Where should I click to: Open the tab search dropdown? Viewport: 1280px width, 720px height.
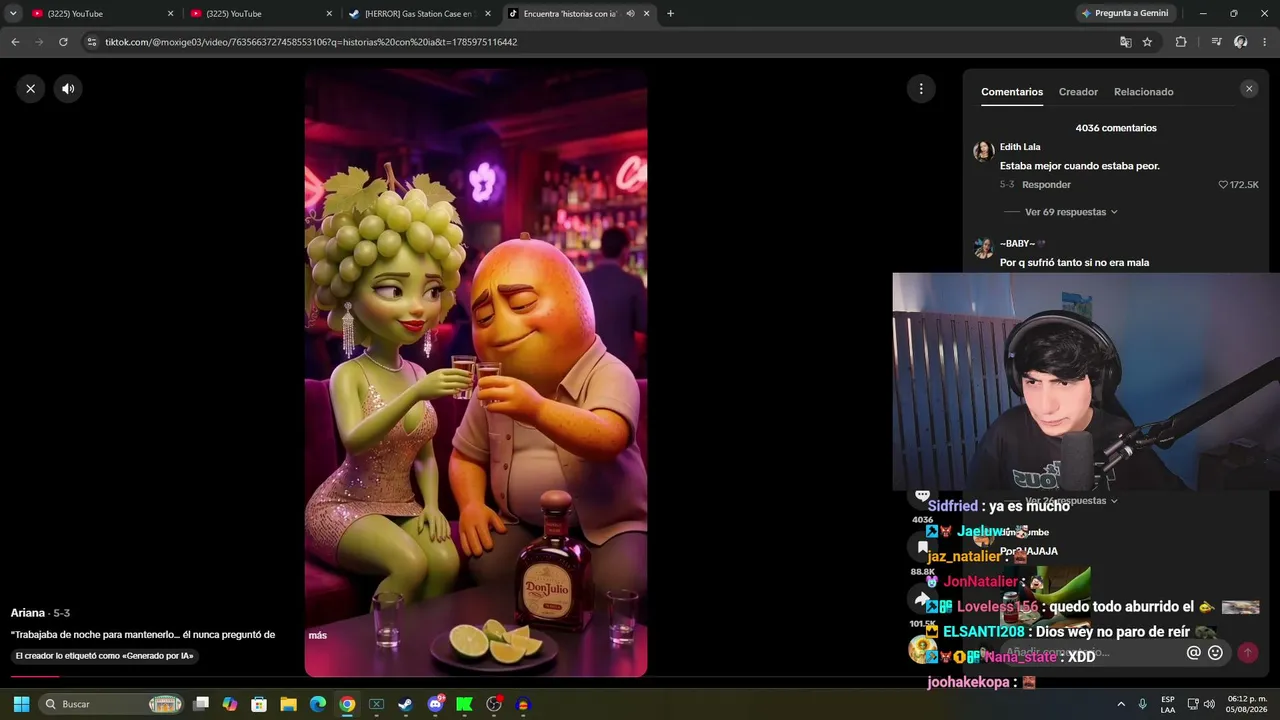tap(13, 14)
